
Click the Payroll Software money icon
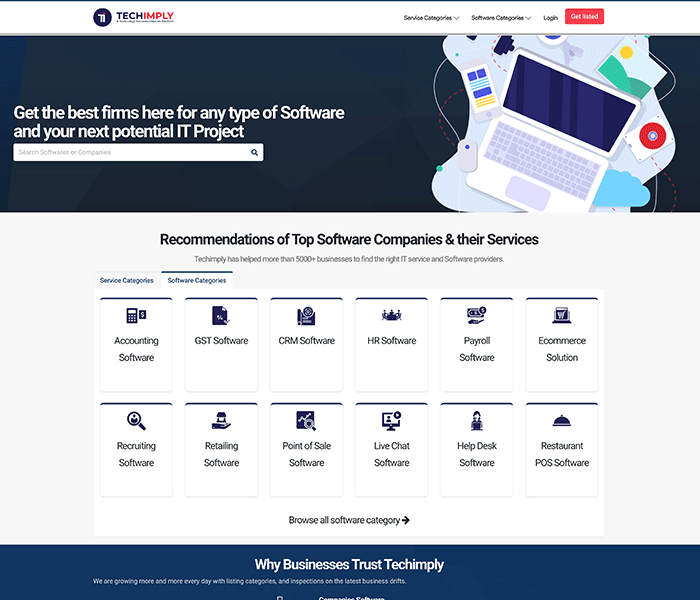click(477, 315)
